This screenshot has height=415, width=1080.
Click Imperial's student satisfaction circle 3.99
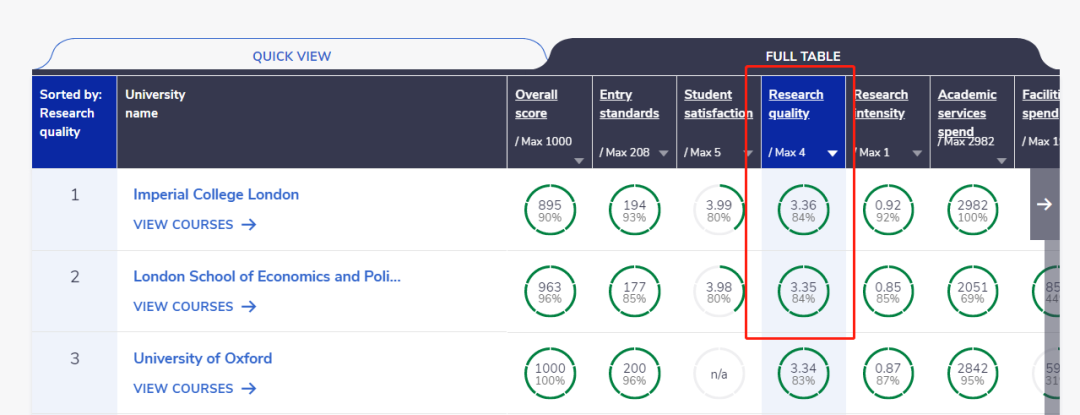(719, 210)
